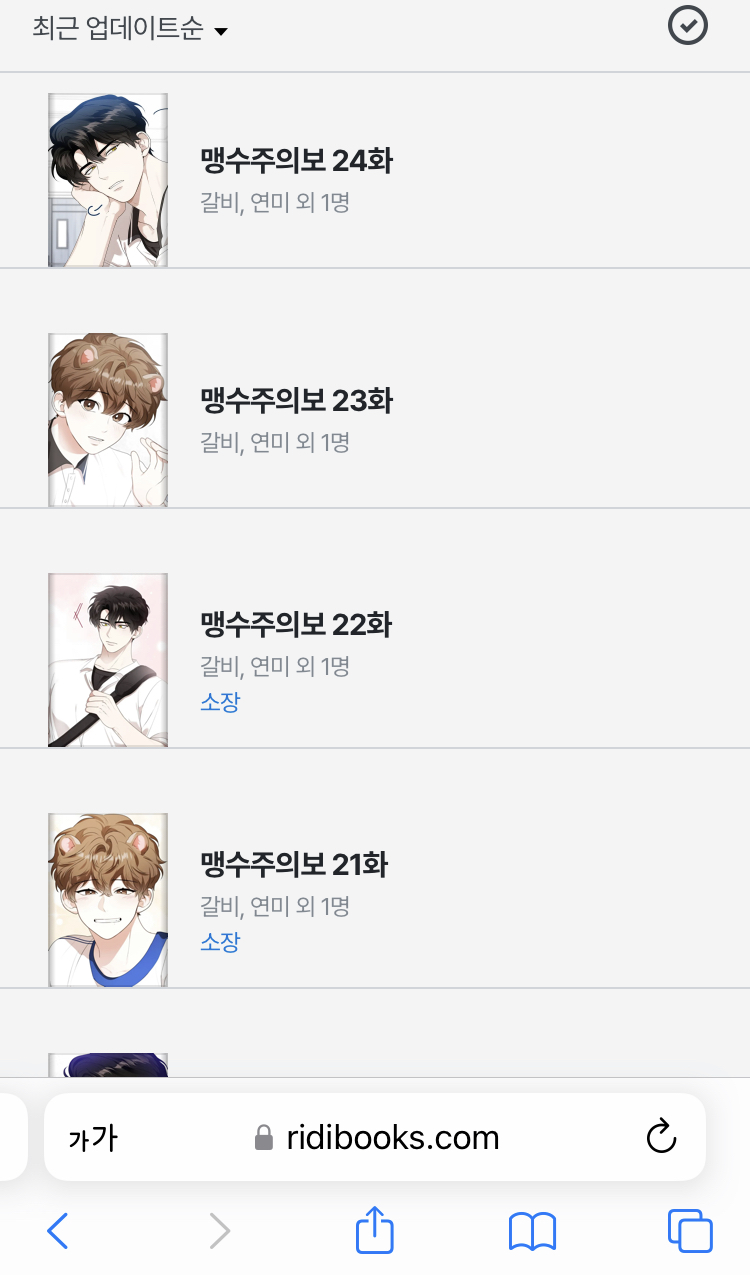Select the 맹수주의보 21화 title
Screen dimensions: 750x1275
[294, 864]
